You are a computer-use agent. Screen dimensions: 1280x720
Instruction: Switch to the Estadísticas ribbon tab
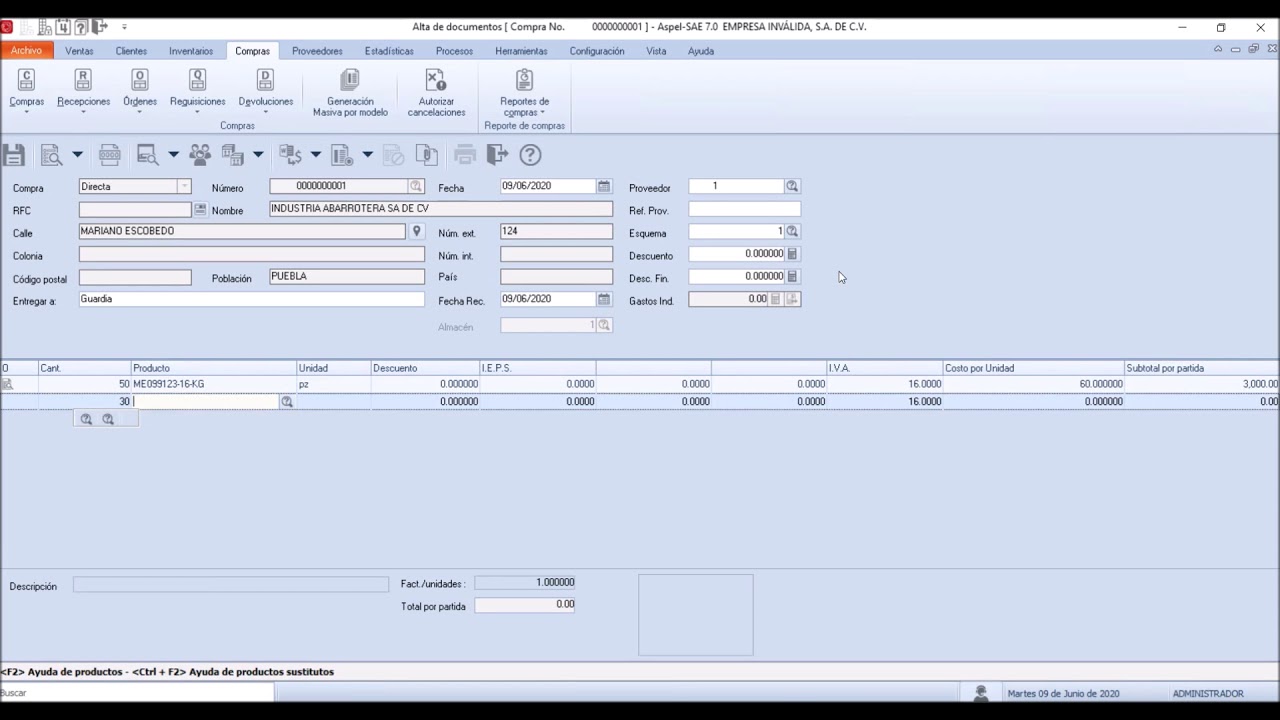click(x=389, y=51)
